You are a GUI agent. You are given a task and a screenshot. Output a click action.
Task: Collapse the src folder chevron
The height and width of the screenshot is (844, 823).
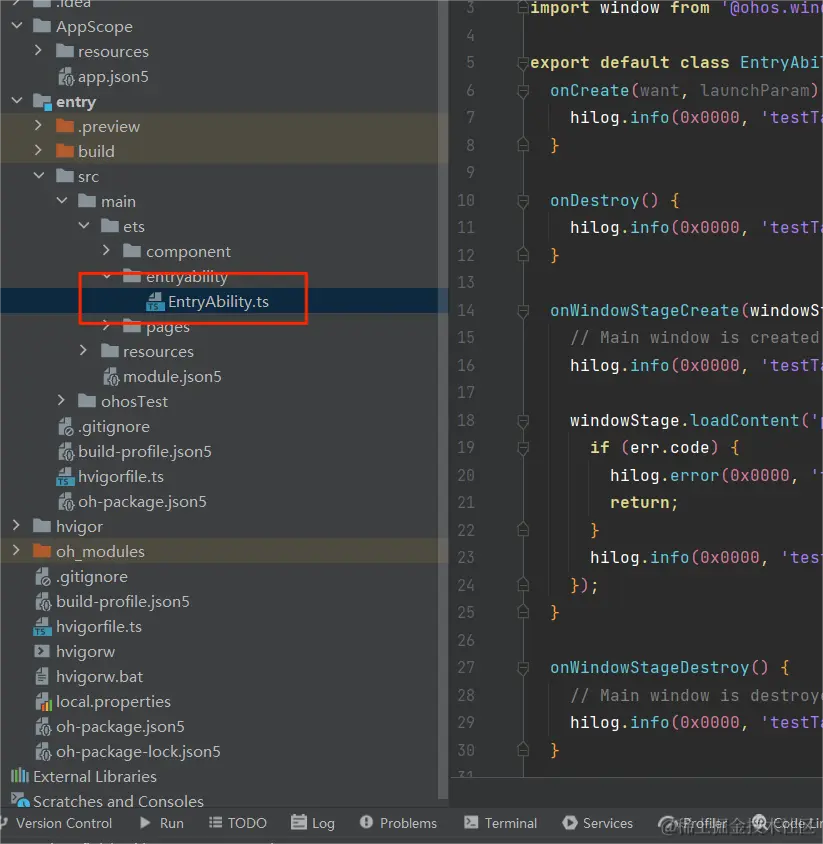click(x=39, y=175)
